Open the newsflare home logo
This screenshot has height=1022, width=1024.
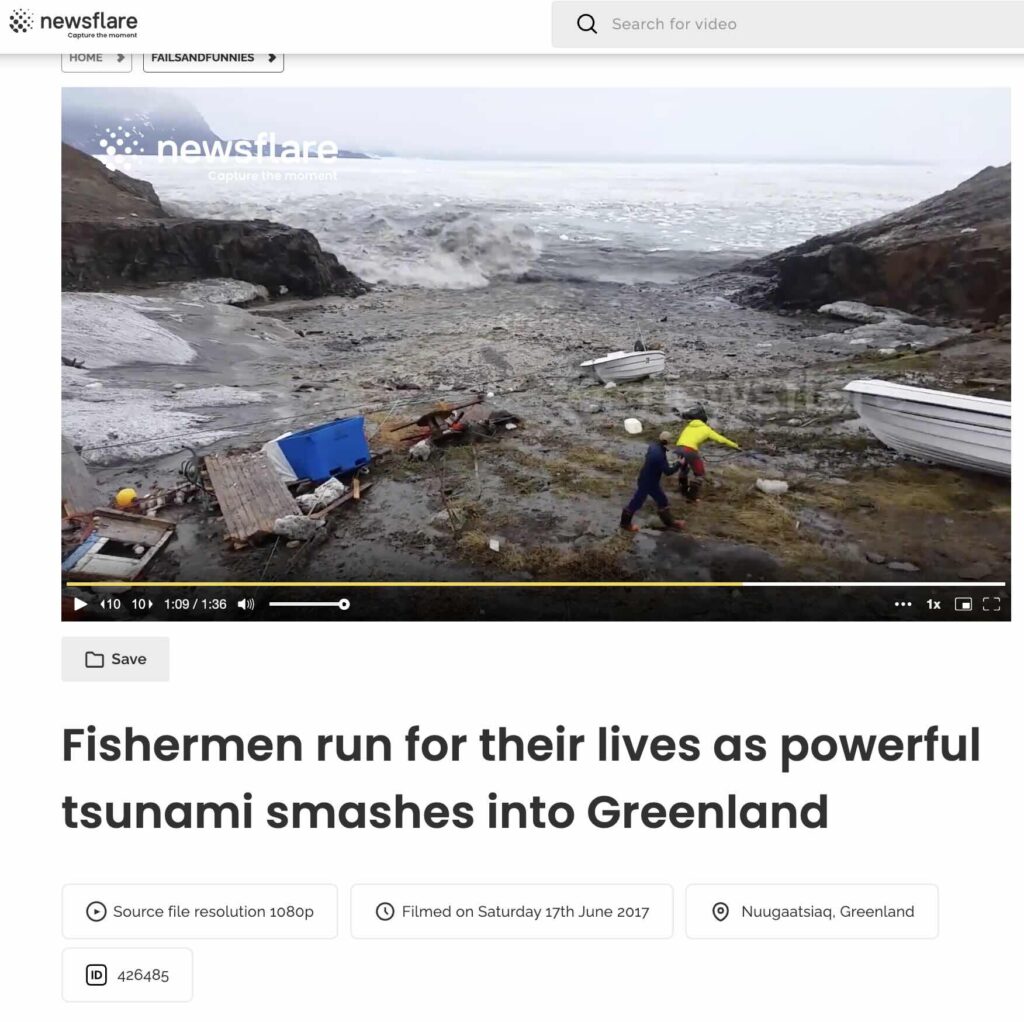pyautogui.click(x=74, y=23)
